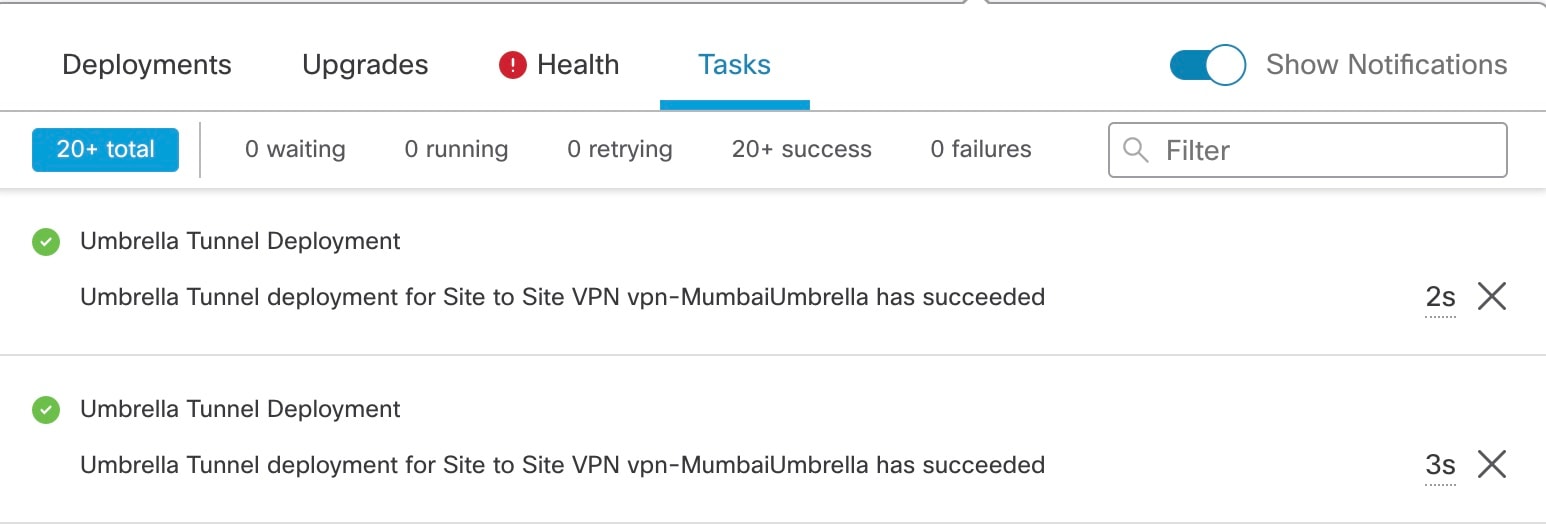Click into the Filter text field
Viewport: 1546px width, 530px height.
pos(1307,150)
